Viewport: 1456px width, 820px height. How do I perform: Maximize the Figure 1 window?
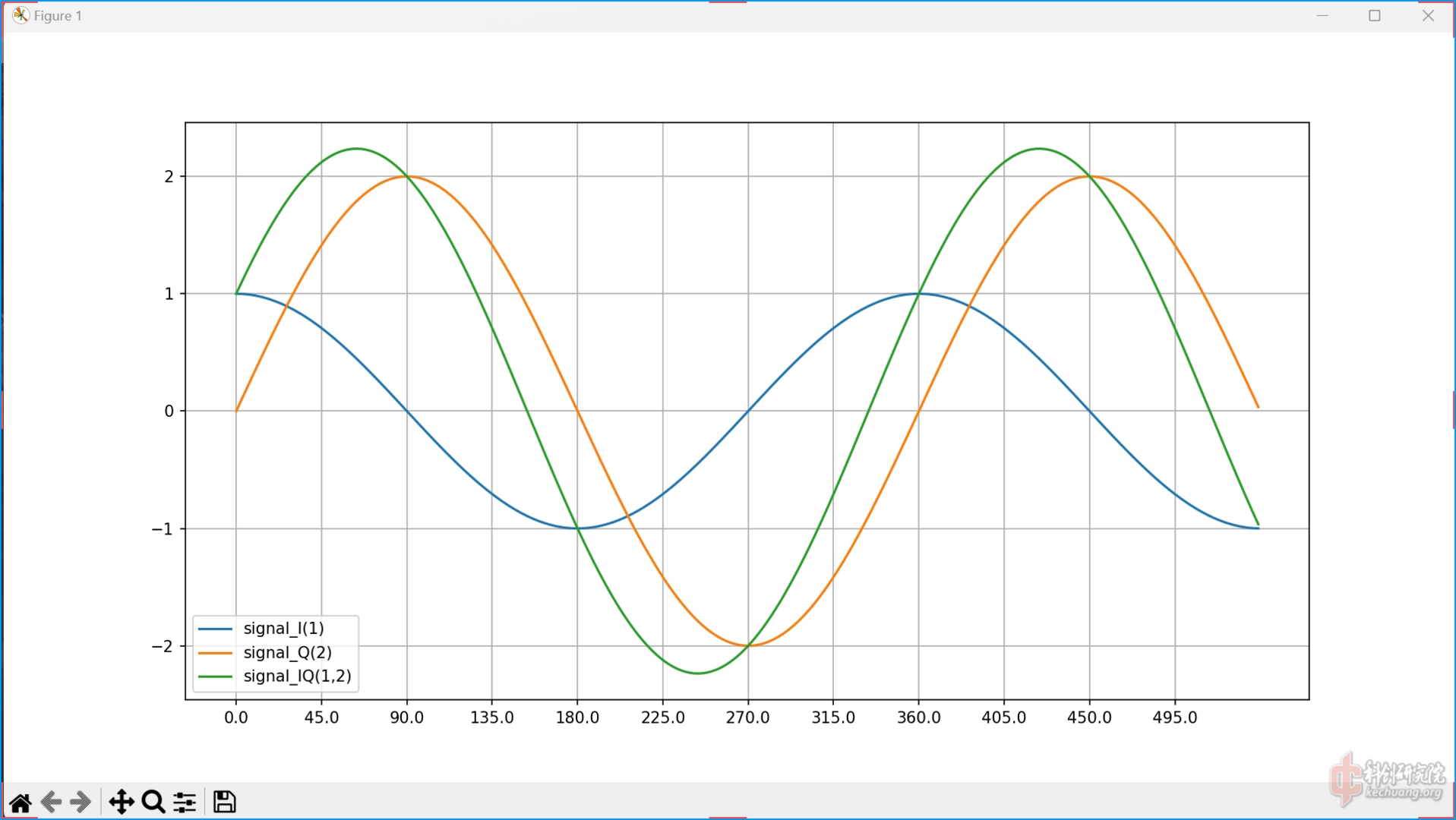[x=1374, y=15]
